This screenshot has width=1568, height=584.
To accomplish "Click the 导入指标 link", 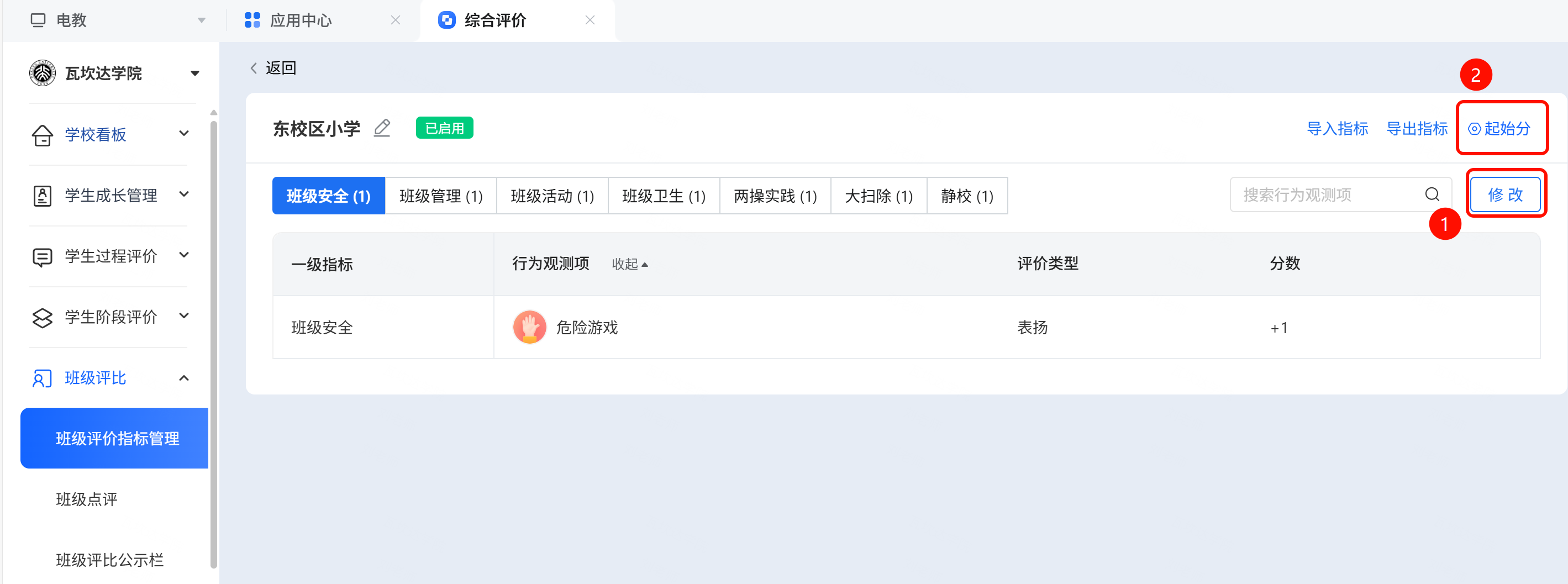I will (x=1337, y=129).
